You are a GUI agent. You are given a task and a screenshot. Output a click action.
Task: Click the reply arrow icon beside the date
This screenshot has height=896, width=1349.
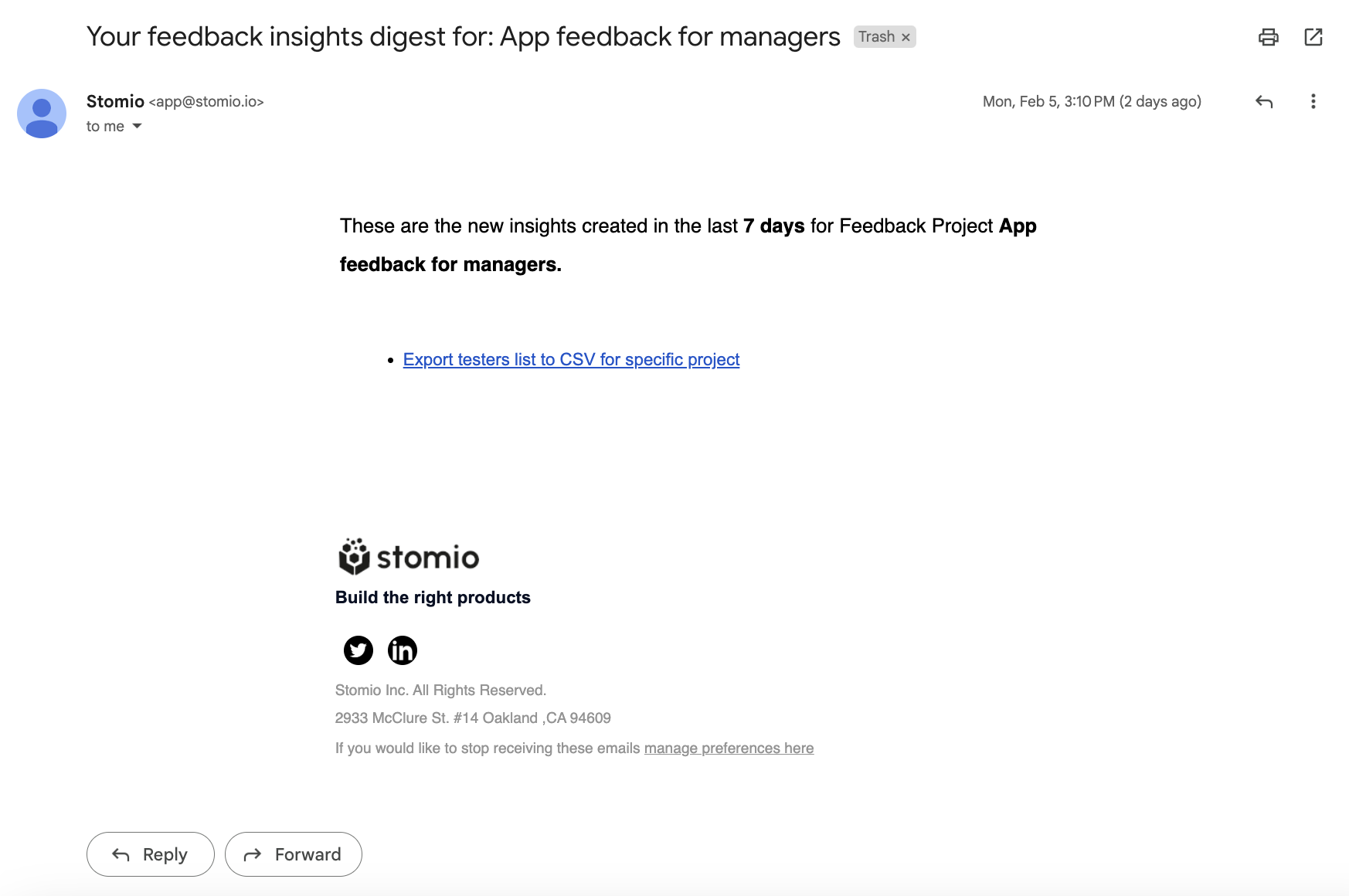point(1264,102)
